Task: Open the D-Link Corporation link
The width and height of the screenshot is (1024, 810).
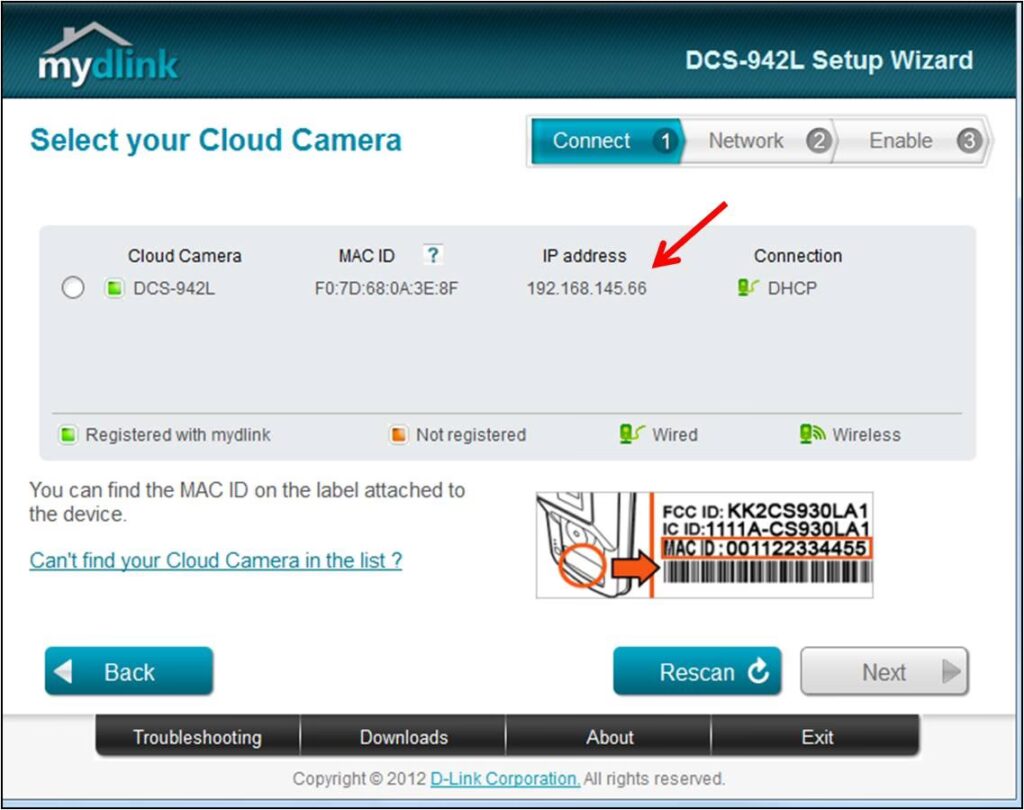Action: (504, 778)
